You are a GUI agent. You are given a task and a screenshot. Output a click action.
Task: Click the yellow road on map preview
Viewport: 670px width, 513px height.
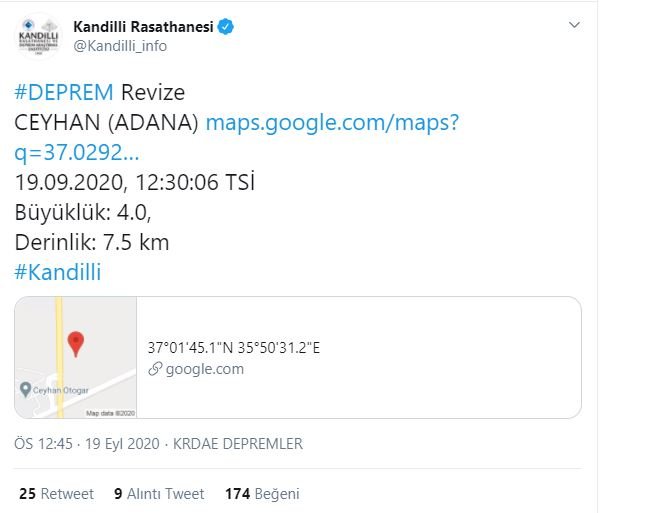point(59,357)
